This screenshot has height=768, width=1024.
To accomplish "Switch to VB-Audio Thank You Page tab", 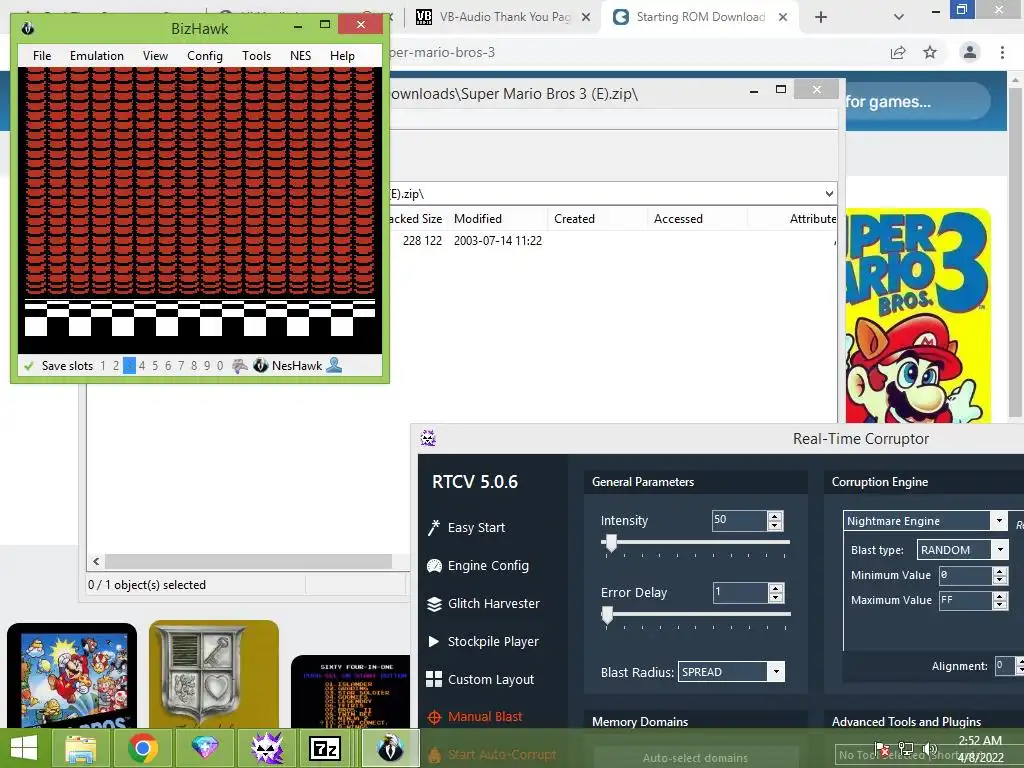I will click(x=500, y=17).
